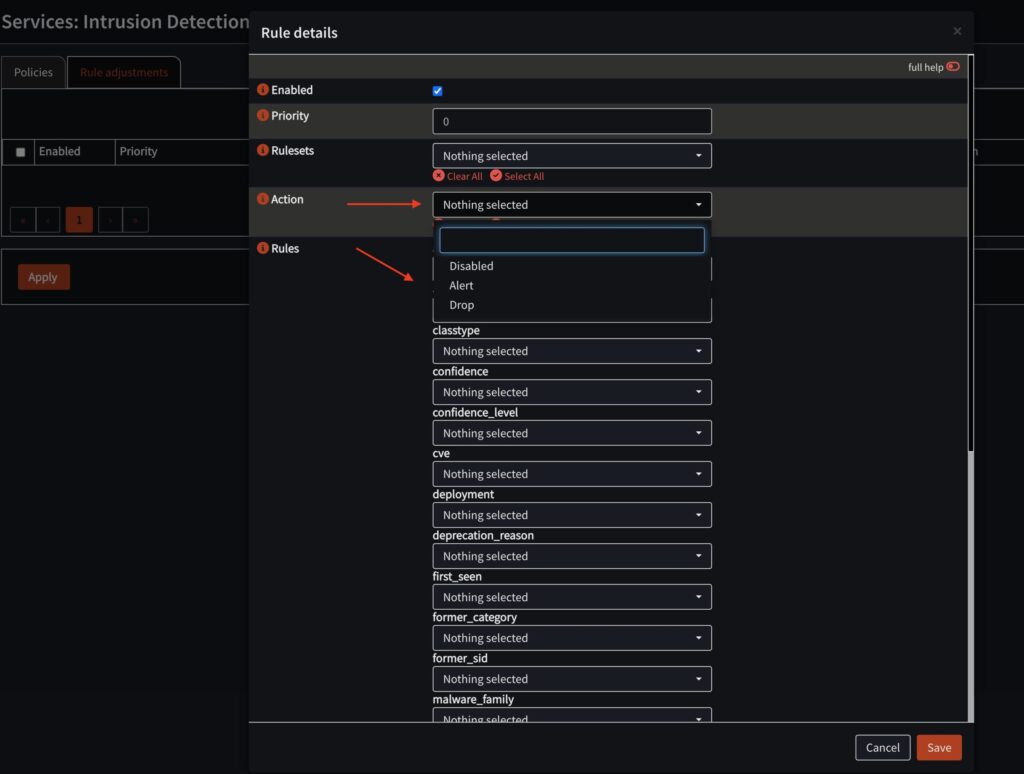Viewport: 1024px width, 774px height.
Task: Click the dialog's vertical scrollbar
Action: click(x=970, y=255)
